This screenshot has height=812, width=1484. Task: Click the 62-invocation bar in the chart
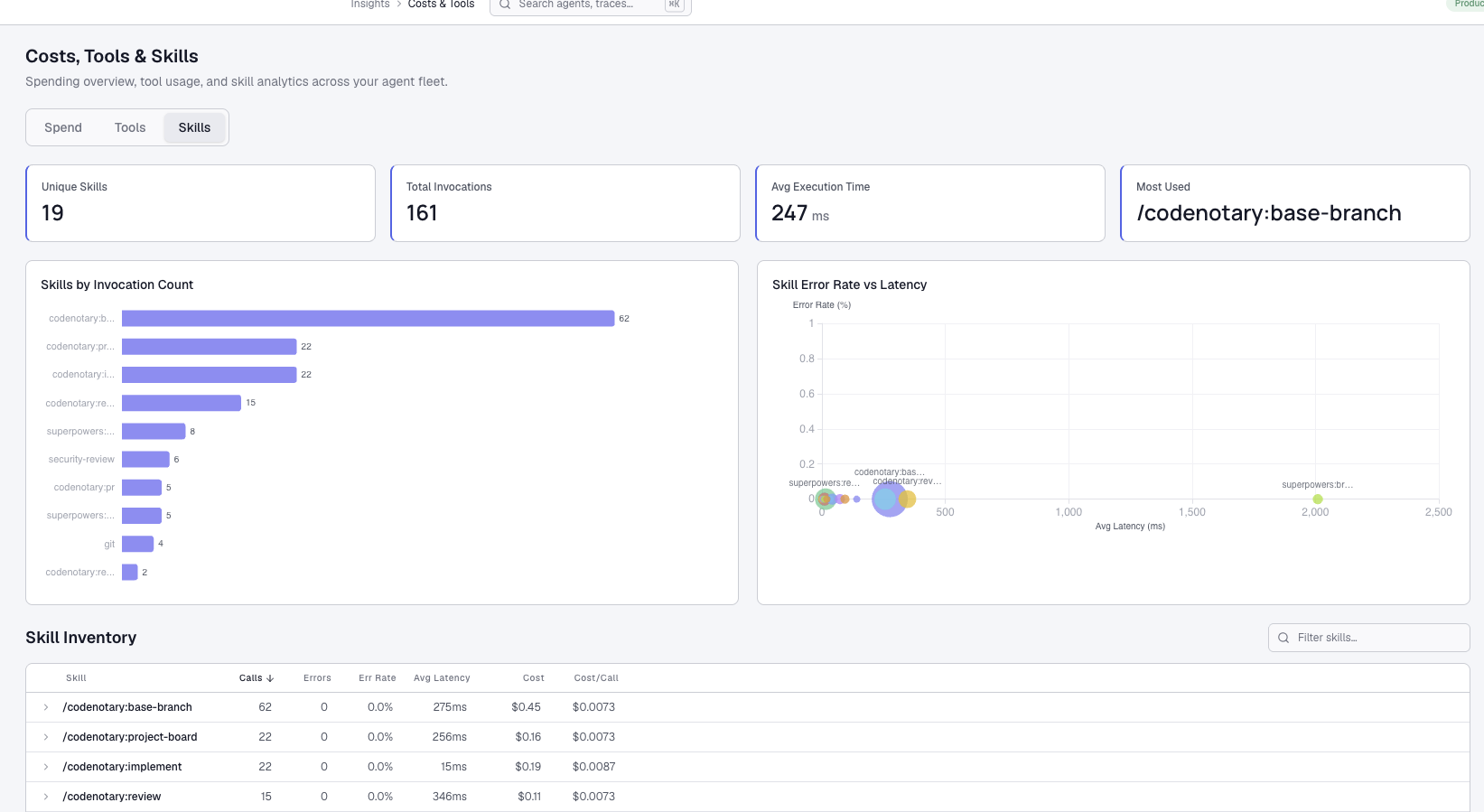(x=368, y=319)
